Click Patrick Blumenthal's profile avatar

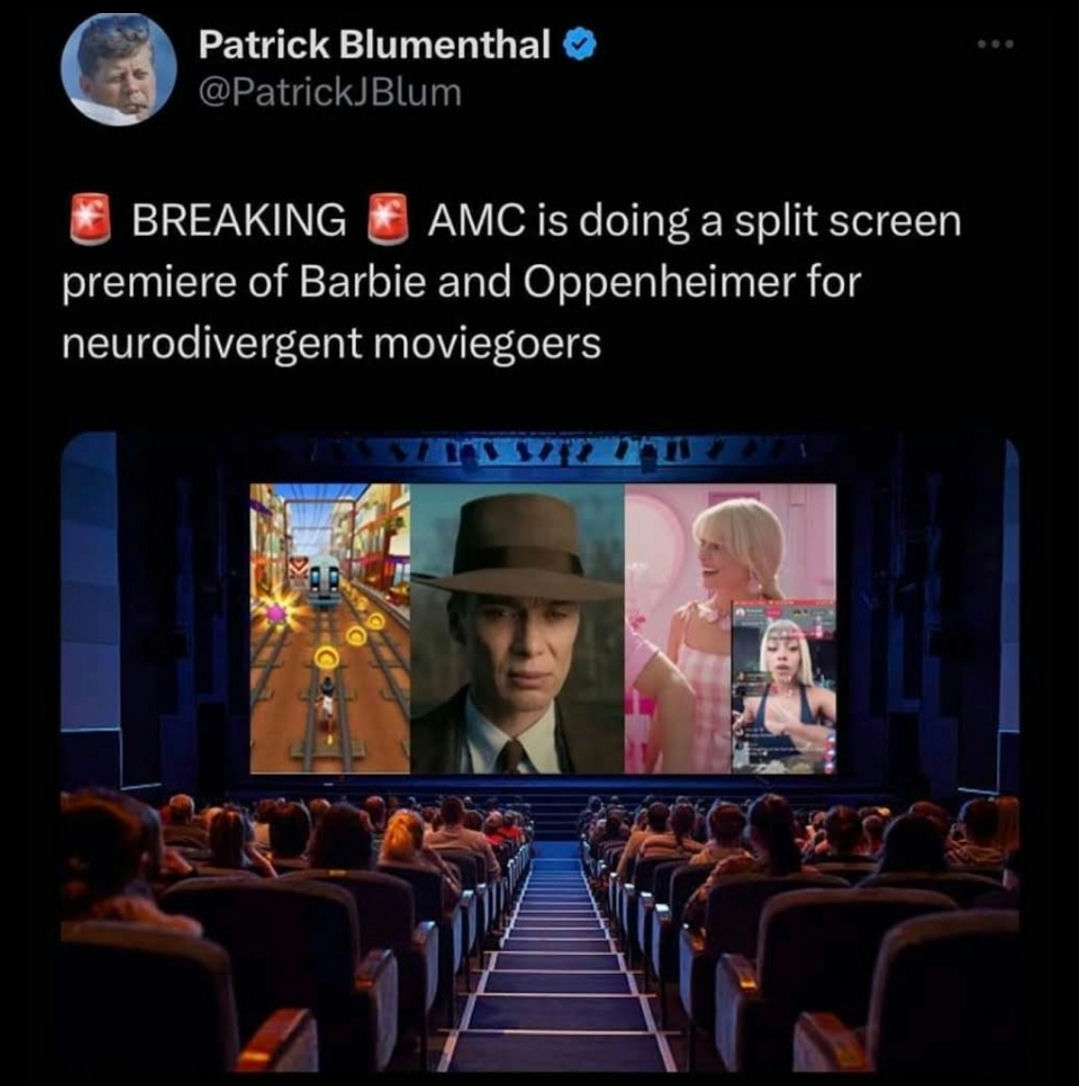(x=118, y=68)
